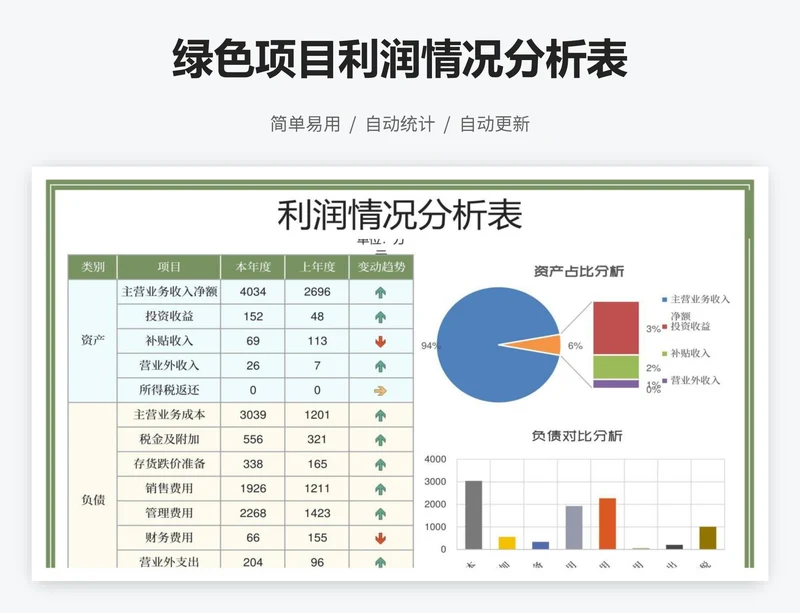
Task: Select the cell with value 4034
Action: [x=253, y=292]
